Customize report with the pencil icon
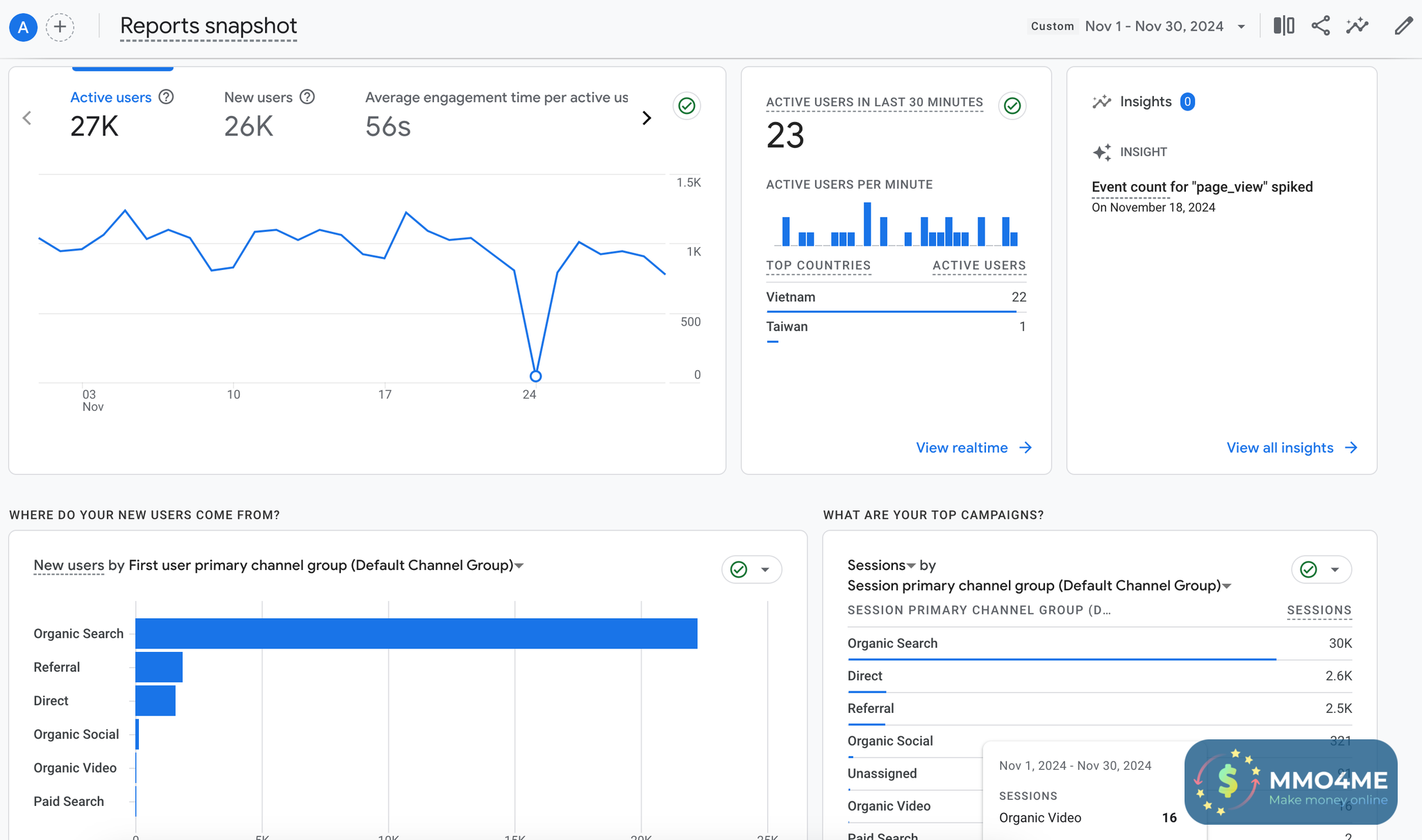Screen dimensions: 1422x840 1403,26
